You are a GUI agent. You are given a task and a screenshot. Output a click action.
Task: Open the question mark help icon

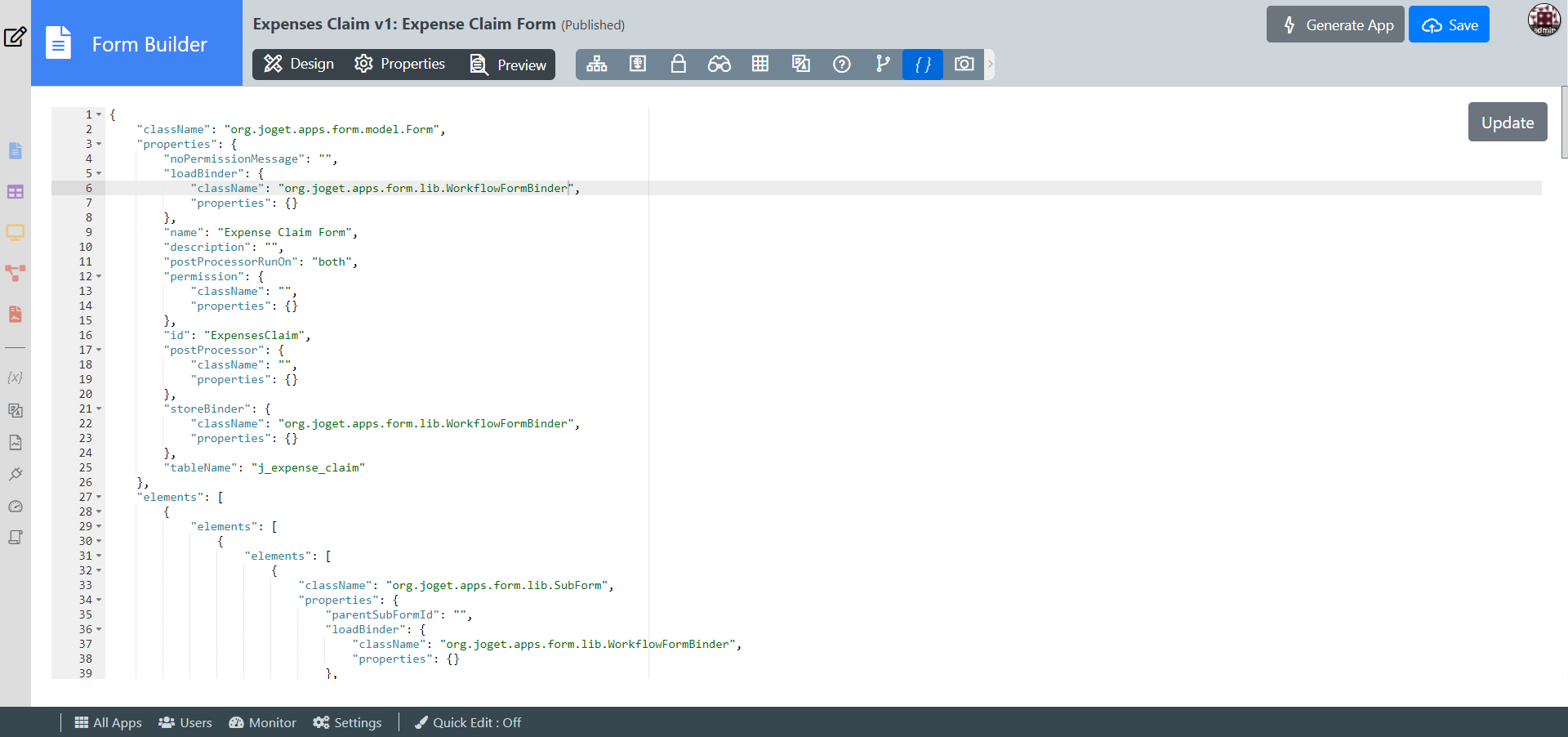841,65
